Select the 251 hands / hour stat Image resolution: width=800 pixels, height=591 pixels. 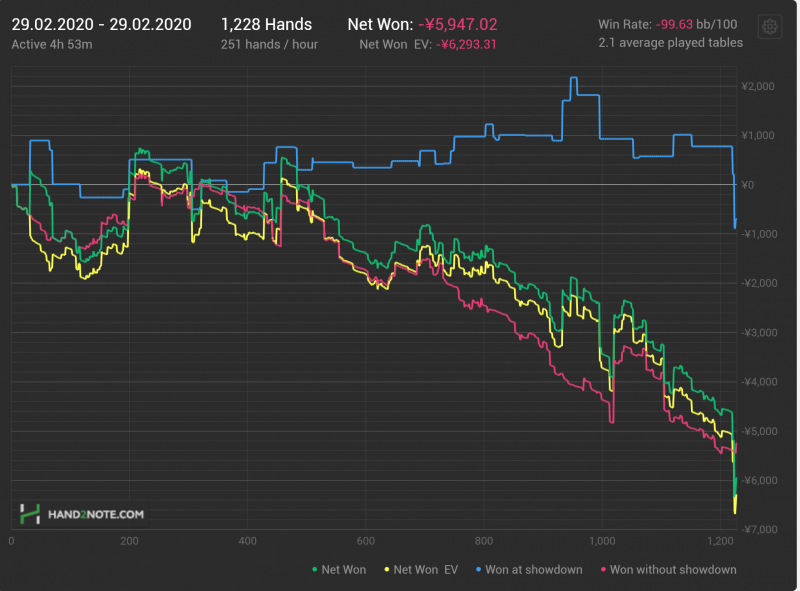click(268, 44)
